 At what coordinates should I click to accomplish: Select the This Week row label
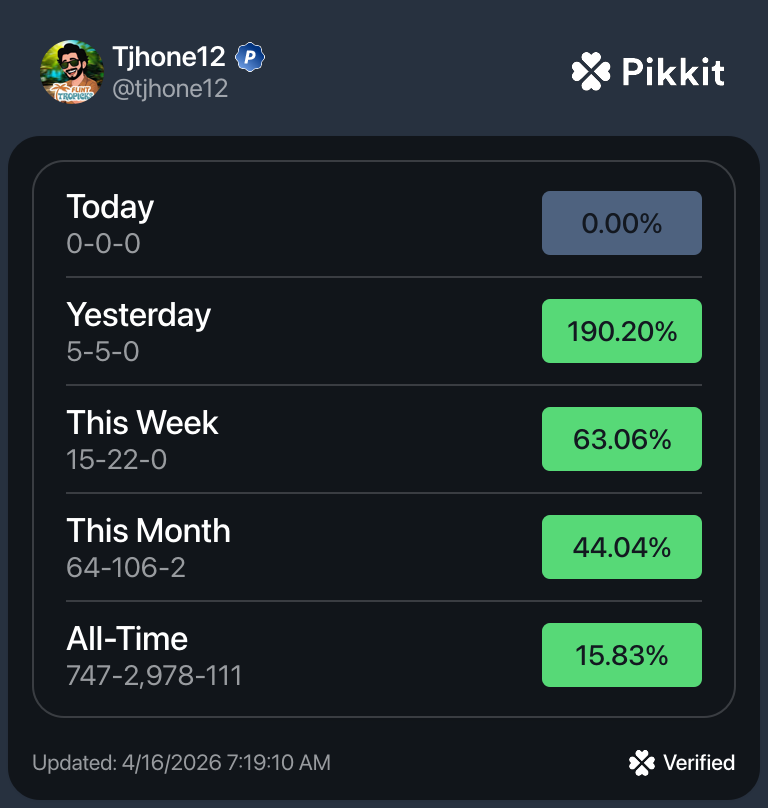[142, 423]
